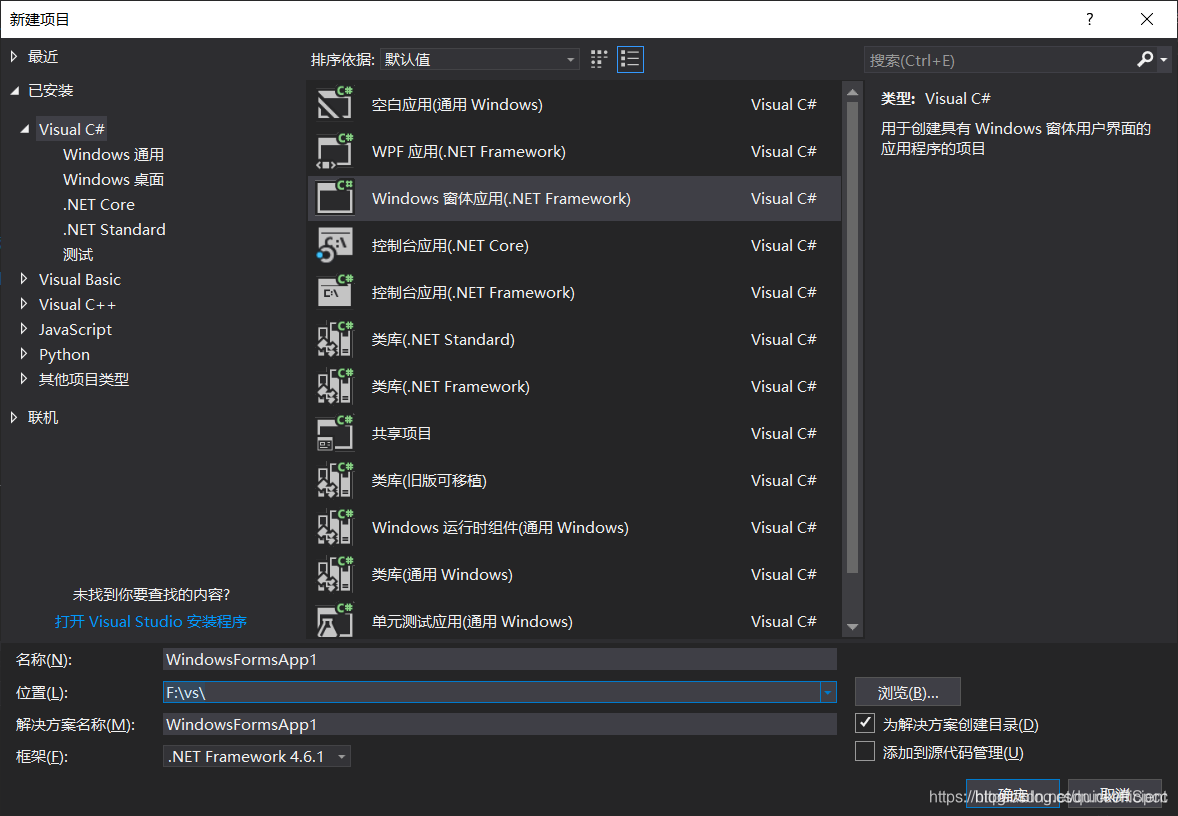The width and height of the screenshot is (1178, 816).
Task: Select Visual C# category label
Action: coord(72,129)
